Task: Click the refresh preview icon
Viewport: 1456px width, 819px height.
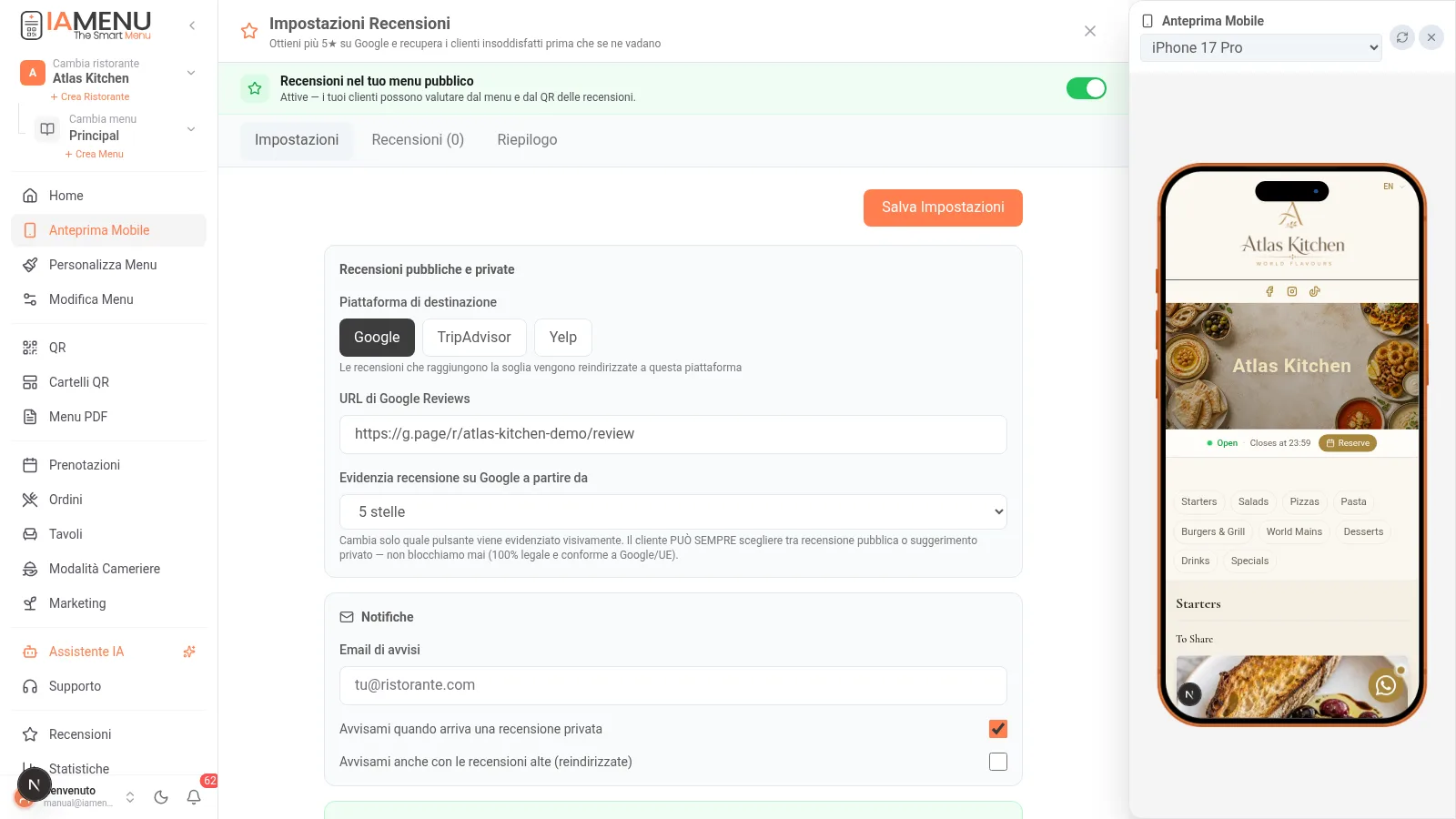Action: (1402, 37)
